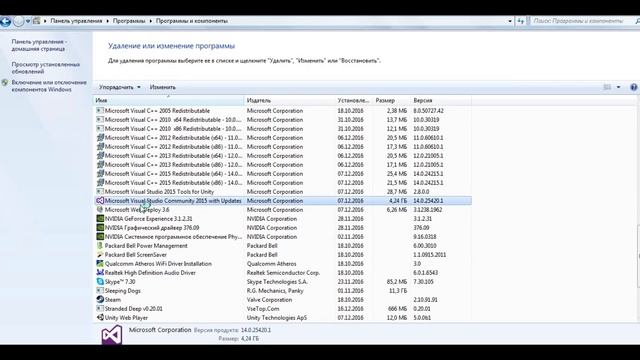Viewport: 640px width, 360px height.
Task: Click the 666 МБ size for Stranded Deep
Action: tap(398, 309)
